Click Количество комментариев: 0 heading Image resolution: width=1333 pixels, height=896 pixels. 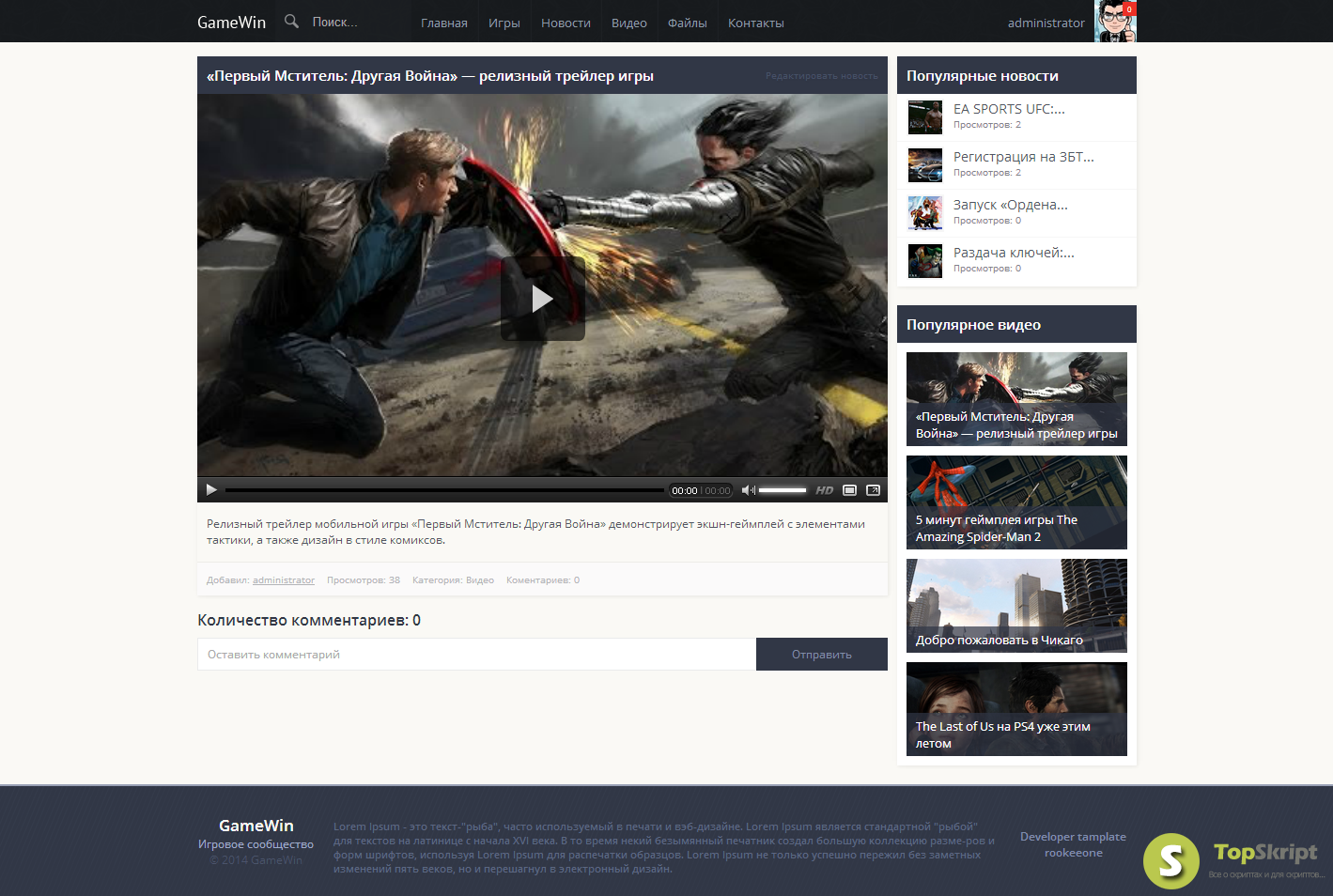309,621
